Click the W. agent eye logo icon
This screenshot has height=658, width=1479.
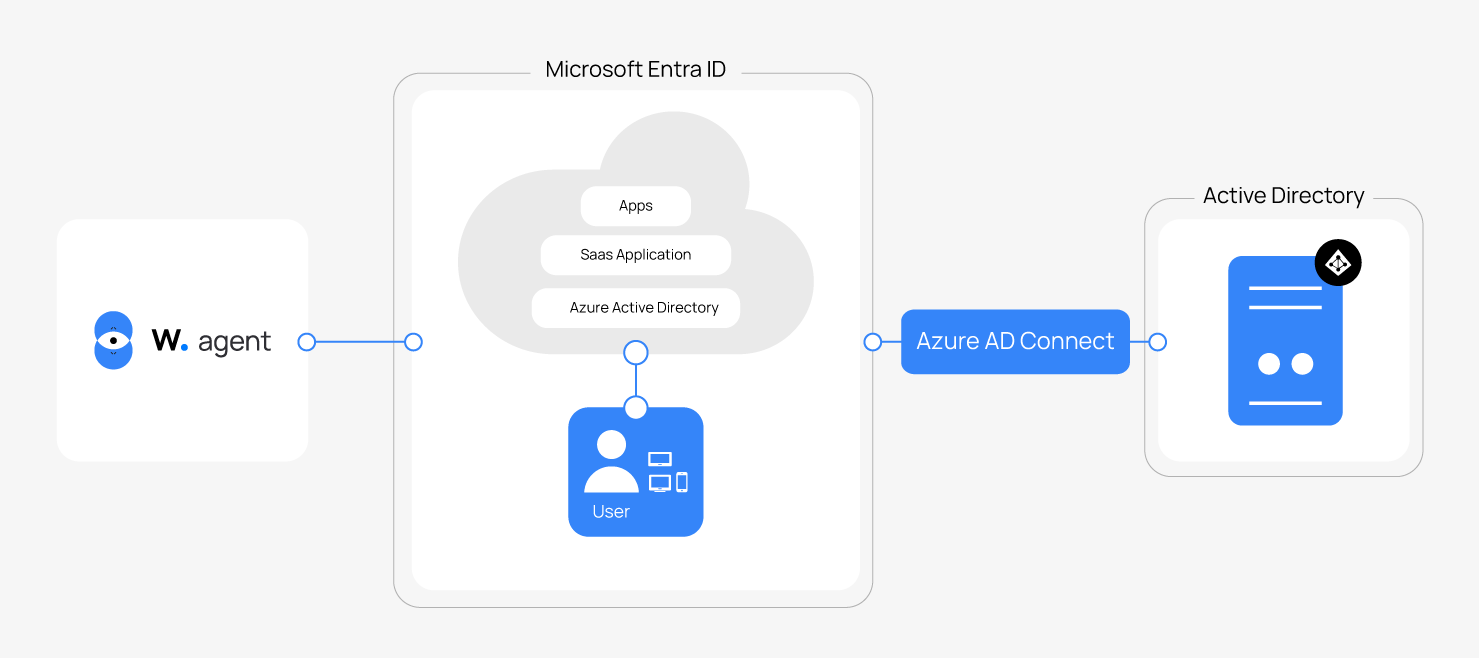coord(113,341)
